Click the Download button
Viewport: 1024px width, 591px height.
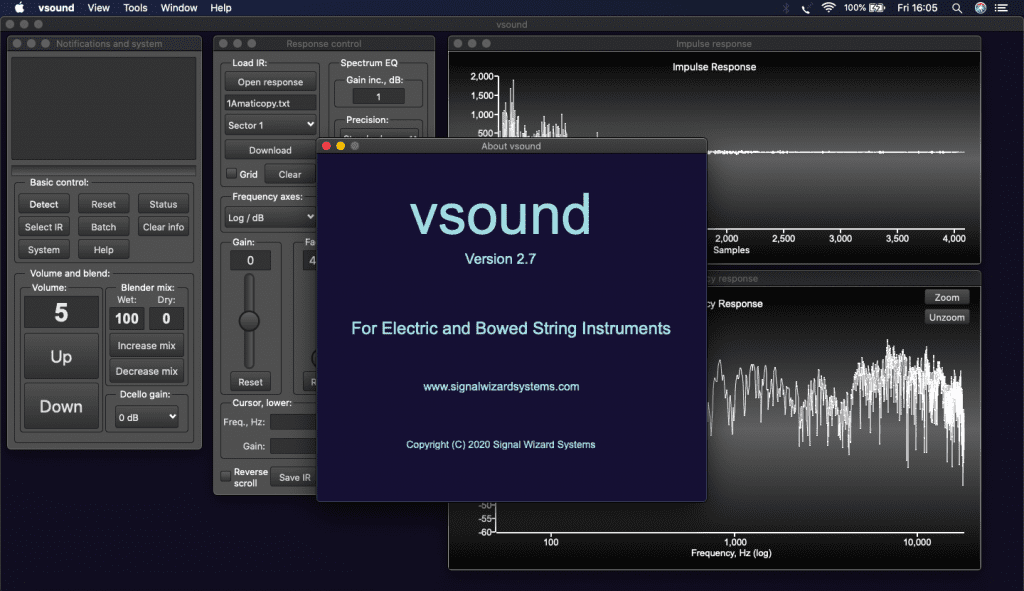(x=270, y=150)
